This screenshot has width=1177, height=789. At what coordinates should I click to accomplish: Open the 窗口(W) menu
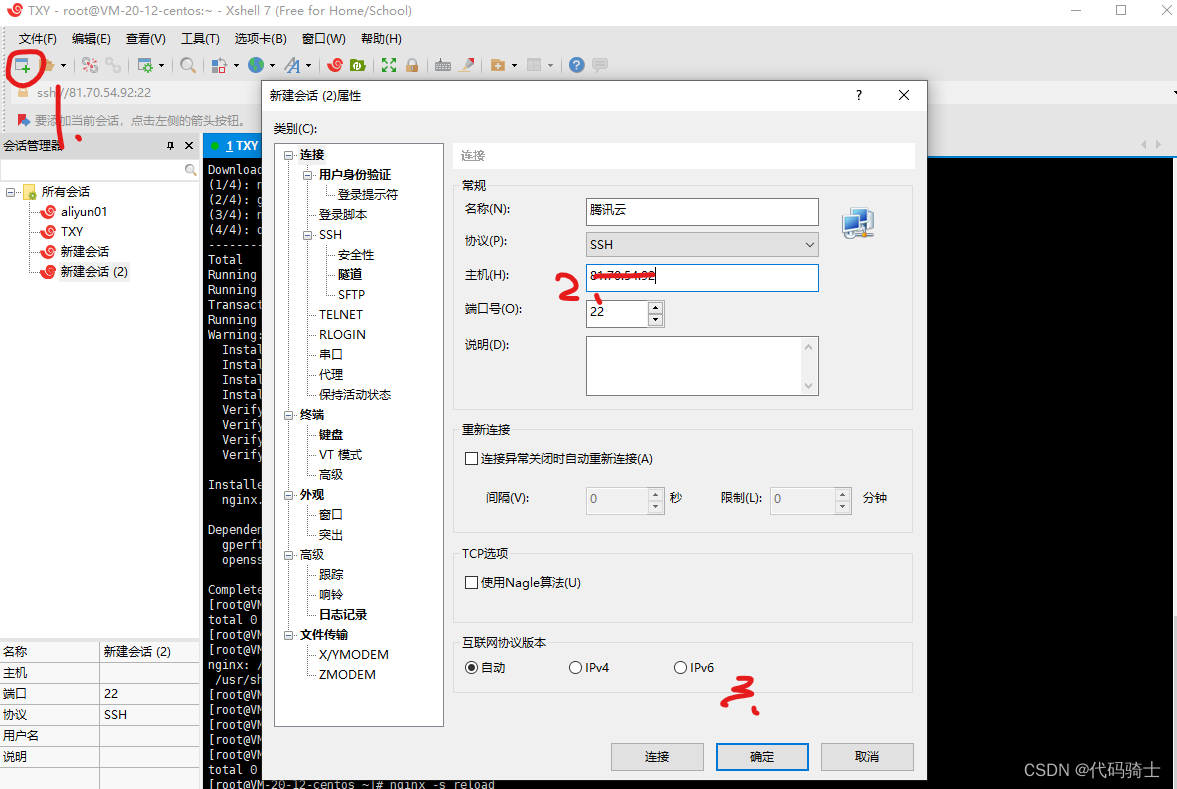point(324,38)
